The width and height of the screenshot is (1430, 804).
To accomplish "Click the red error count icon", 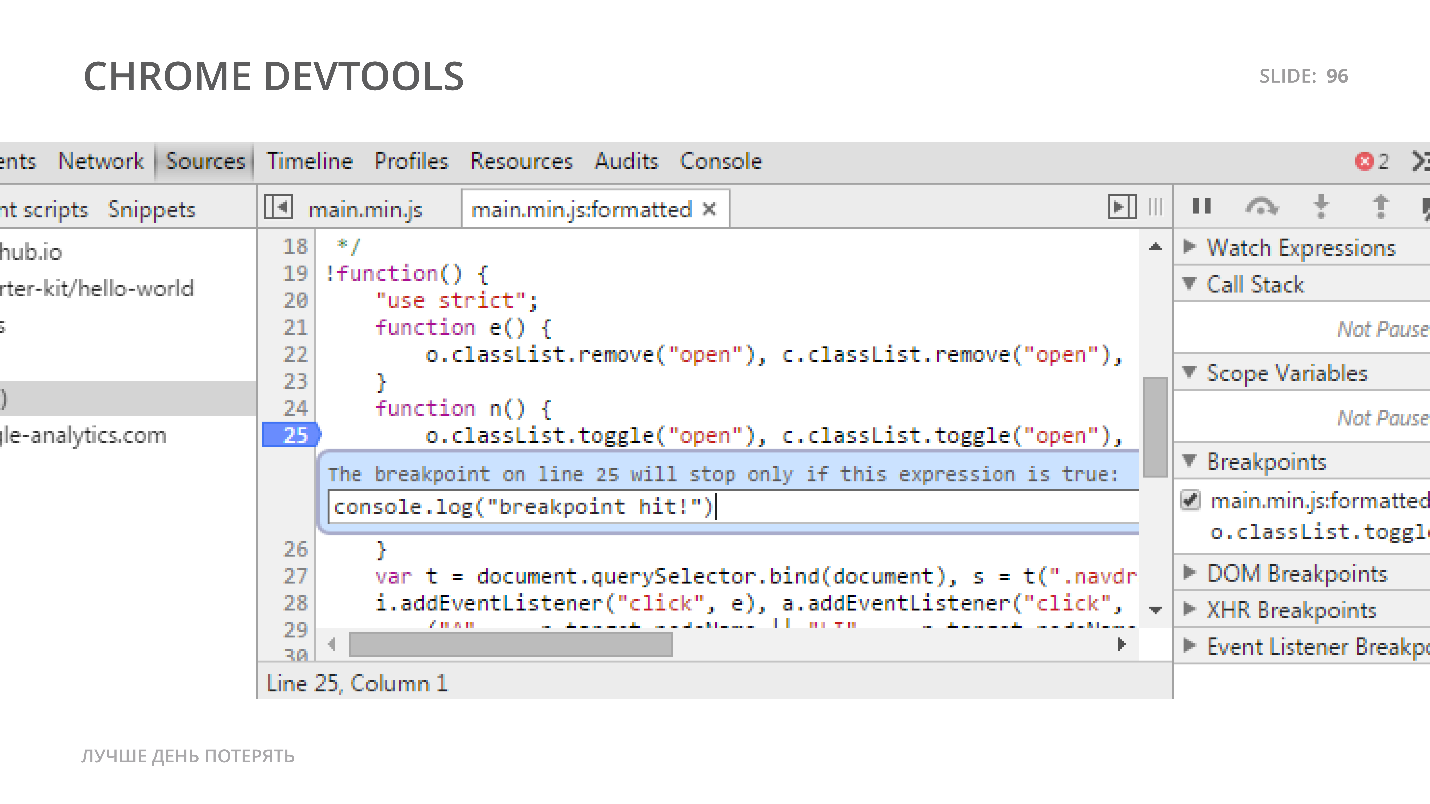I will 1364,161.
